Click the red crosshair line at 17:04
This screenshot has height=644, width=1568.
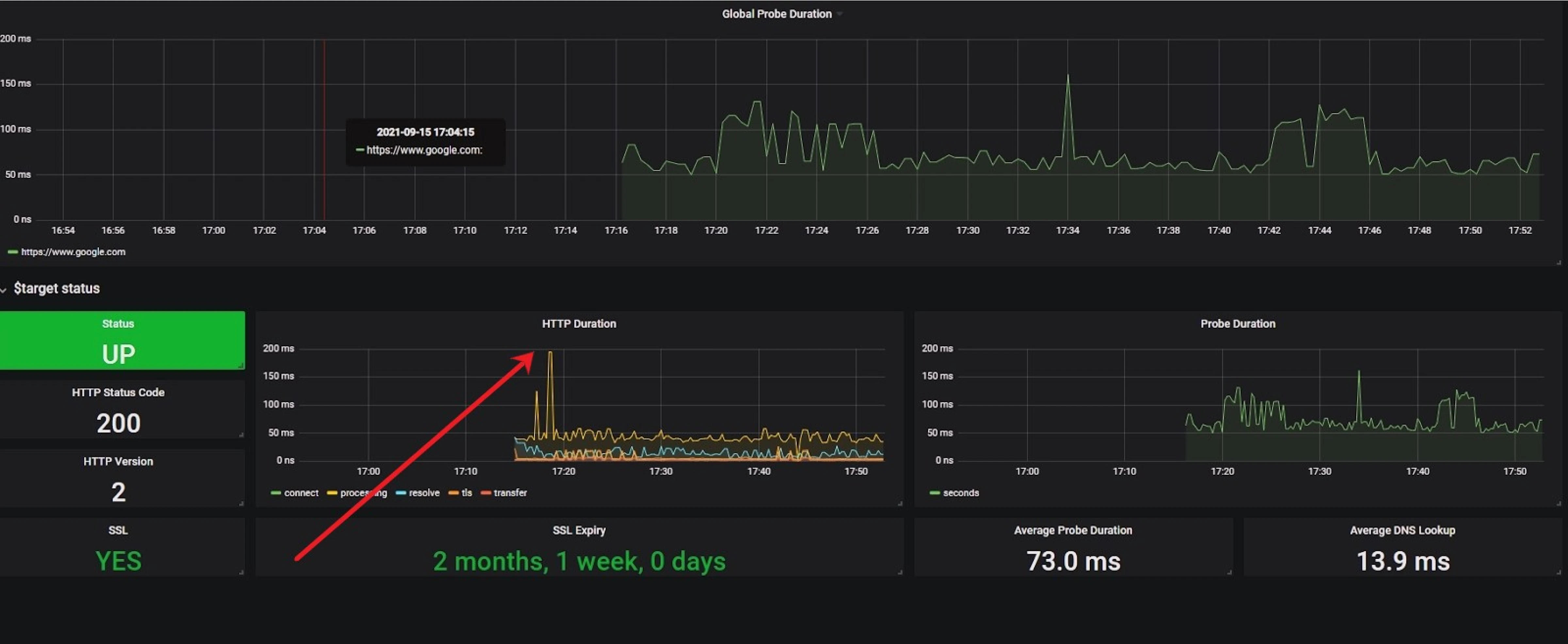(x=324, y=130)
